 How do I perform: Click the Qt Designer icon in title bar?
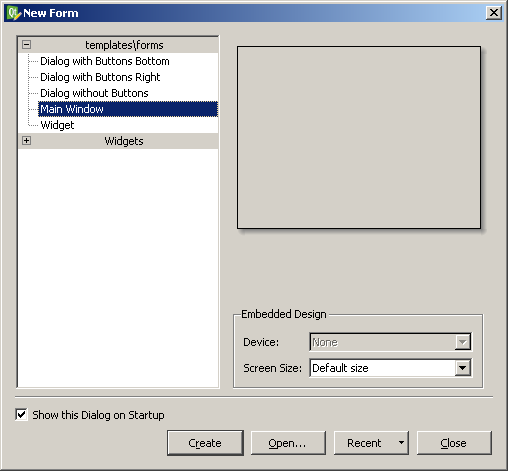[13, 13]
